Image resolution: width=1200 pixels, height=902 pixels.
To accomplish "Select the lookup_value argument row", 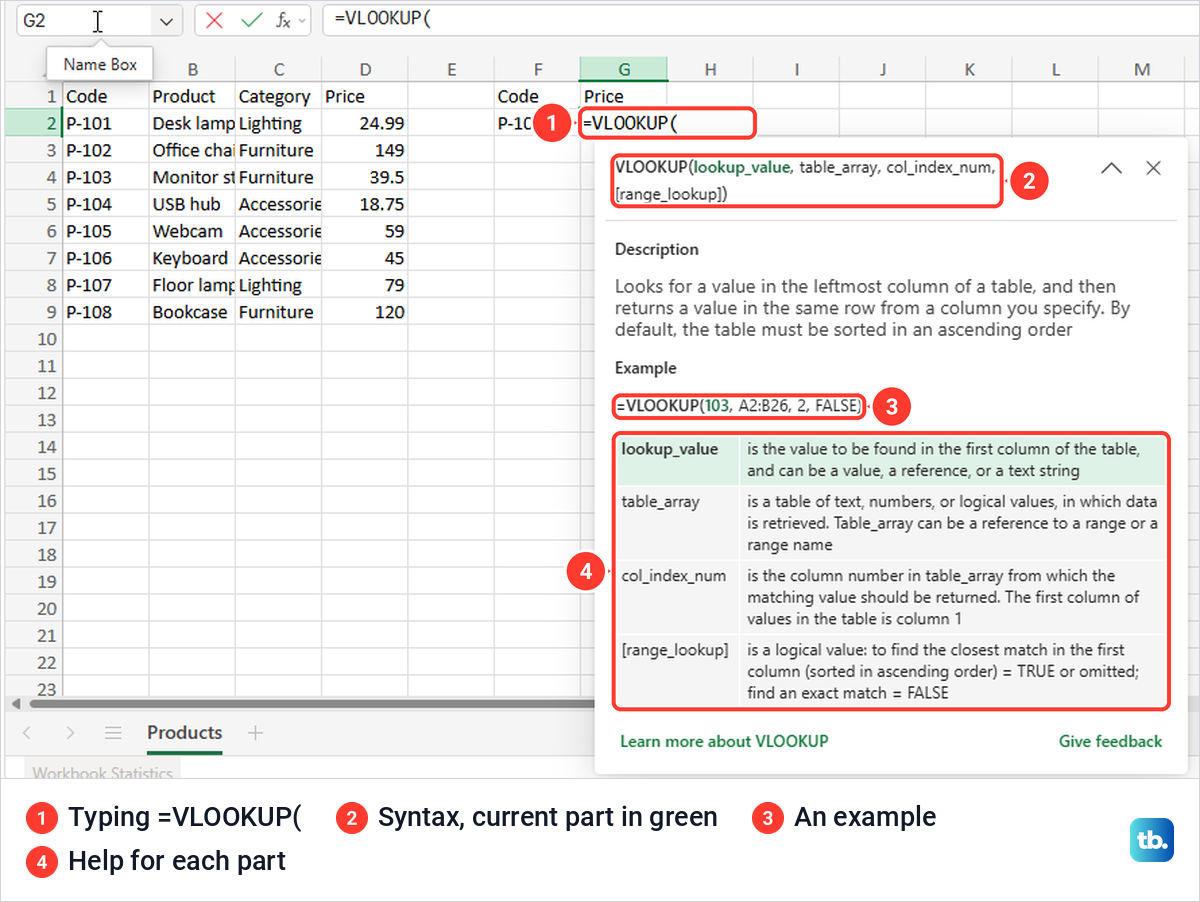I will [890, 460].
